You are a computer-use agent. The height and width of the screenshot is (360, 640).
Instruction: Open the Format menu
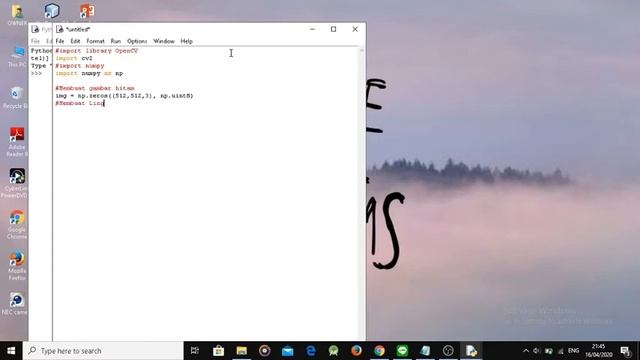click(96, 41)
